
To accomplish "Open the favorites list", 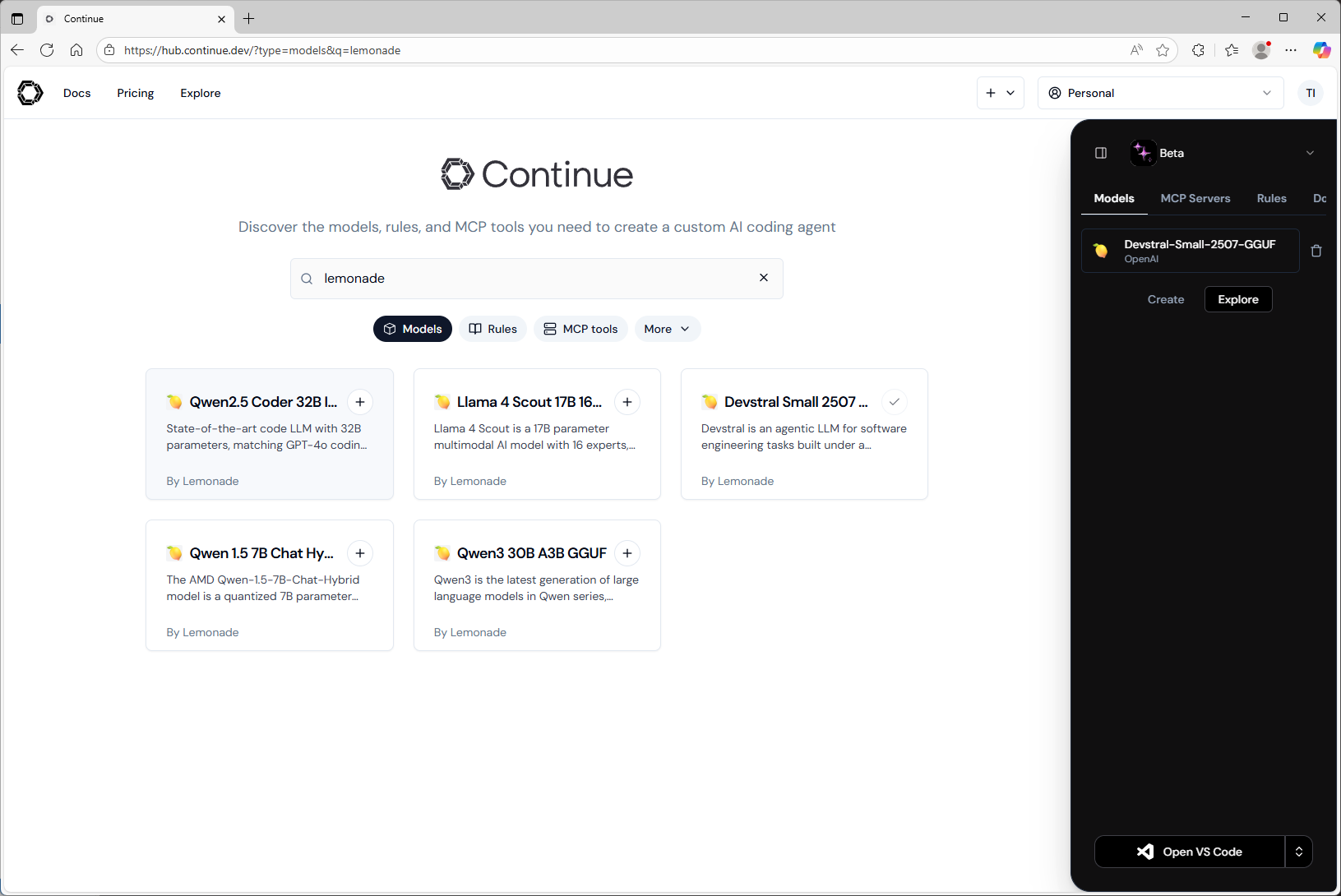I will [x=1232, y=50].
